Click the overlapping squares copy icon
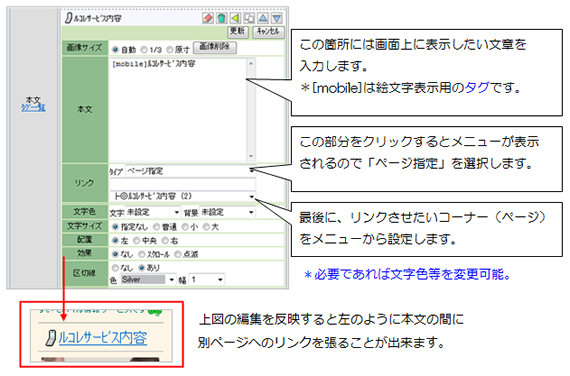The height and width of the screenshot is (376, 570). (x=249, y=18)
